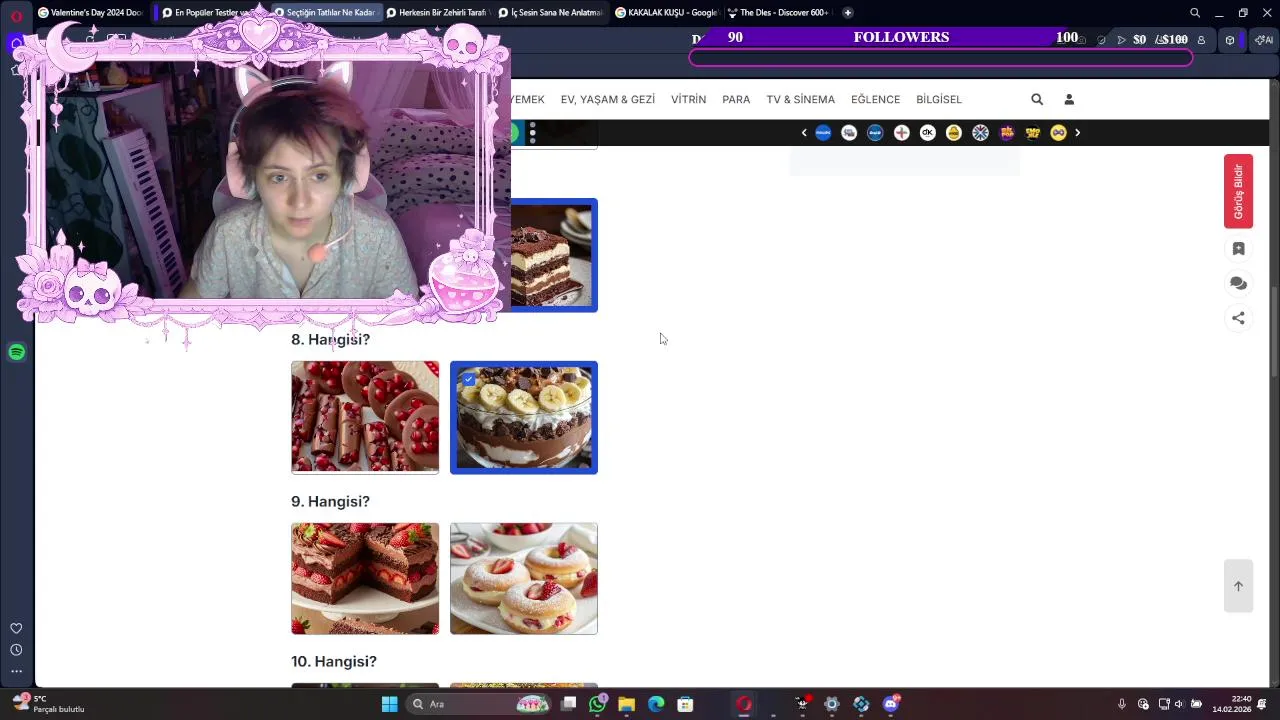Open BİLGİSEL menu item
The width and height of the screenshot is (1280, 720).
[939, 99]
